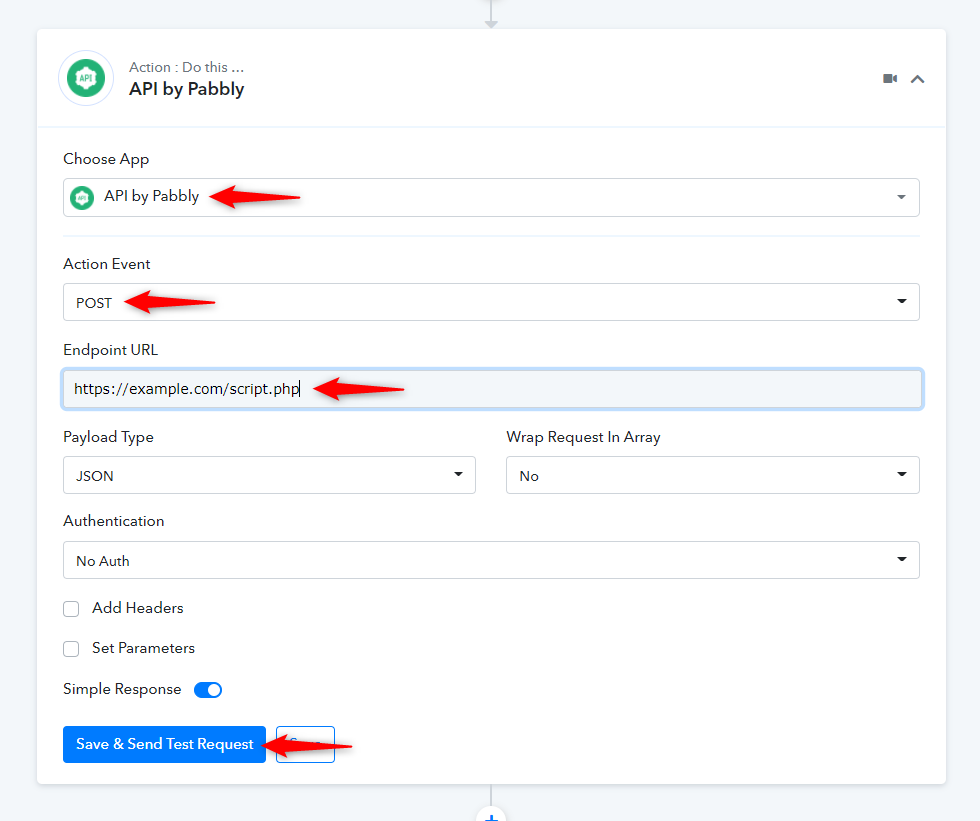Click the small API icon in Choose App field
The height and width of the screenshot is (821, 980).
(82, 197)
